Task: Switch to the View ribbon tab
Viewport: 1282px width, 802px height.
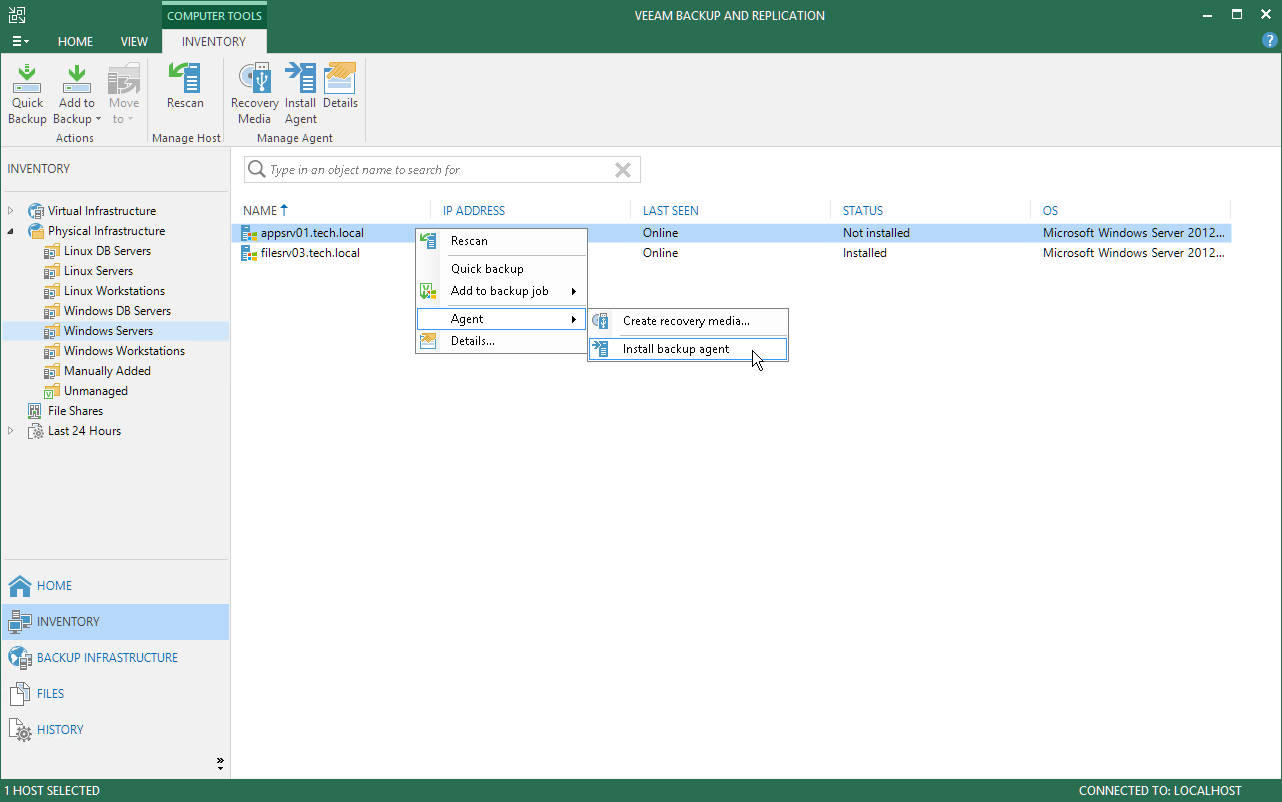Action: pyautogui.click(x=134, y=42)
